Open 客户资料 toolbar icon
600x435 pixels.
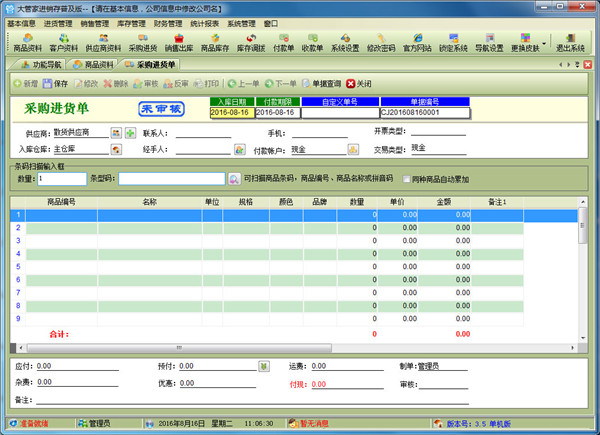pos(64,42)
